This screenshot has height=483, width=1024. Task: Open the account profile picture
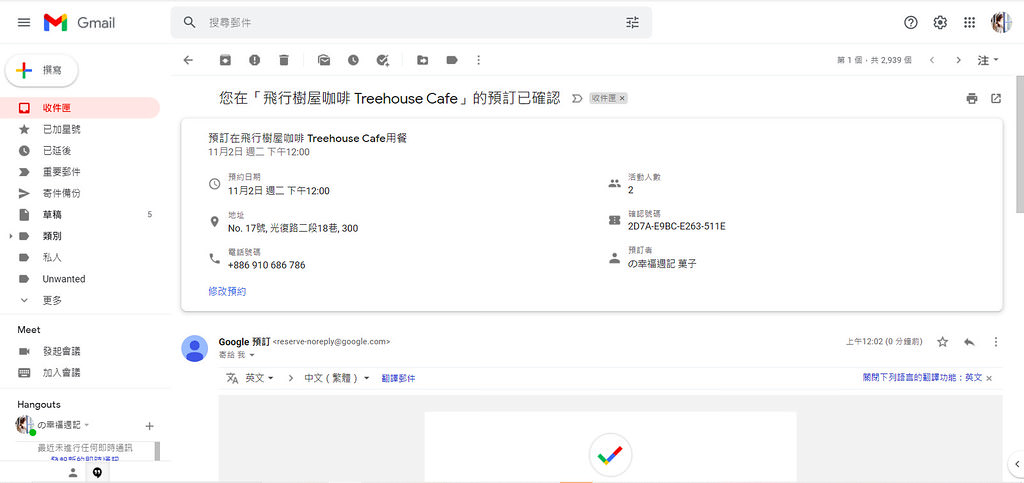1001,23
